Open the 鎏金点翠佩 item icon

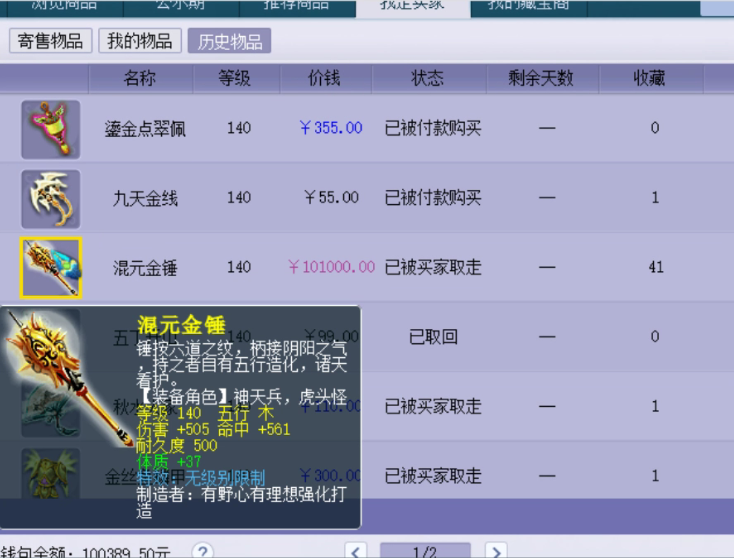[51, 129]
